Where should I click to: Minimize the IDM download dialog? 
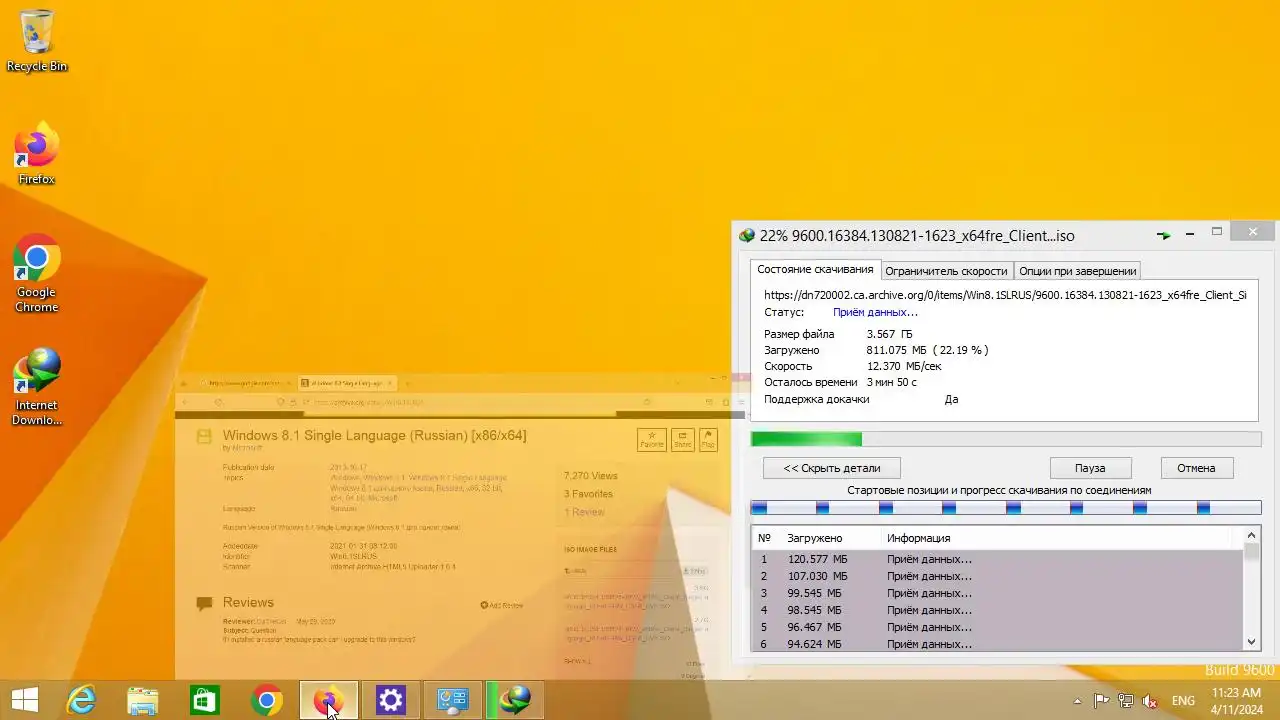1190,234
